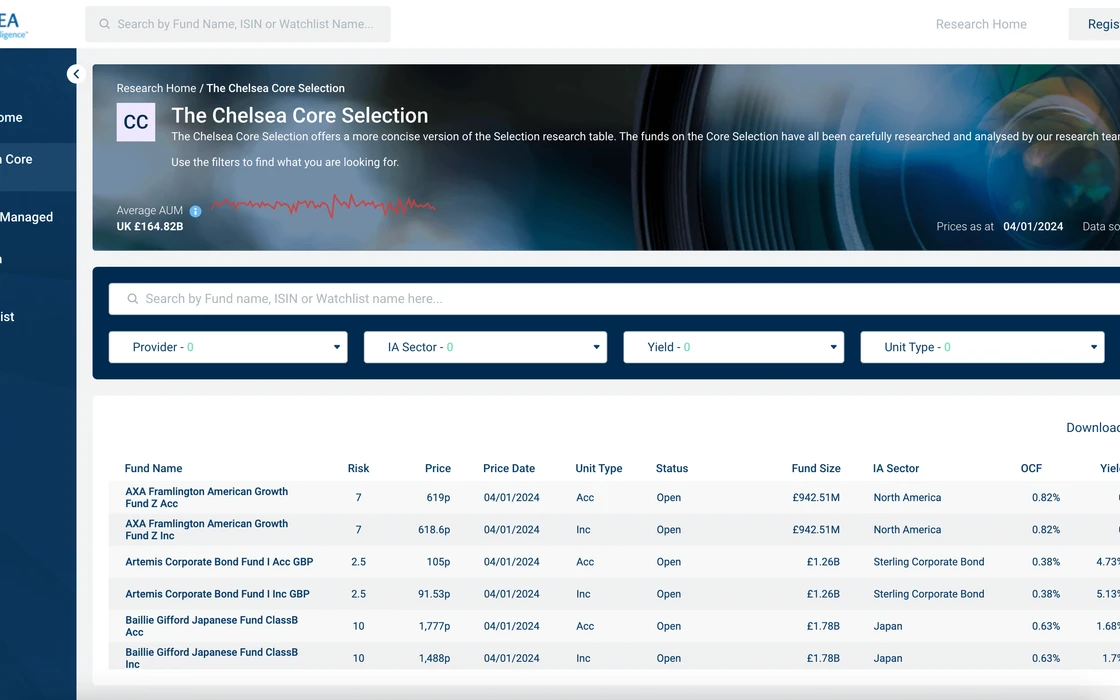Click the magnifier icon in fund filter search
The image size is (1120, 700).
(133, 299)
